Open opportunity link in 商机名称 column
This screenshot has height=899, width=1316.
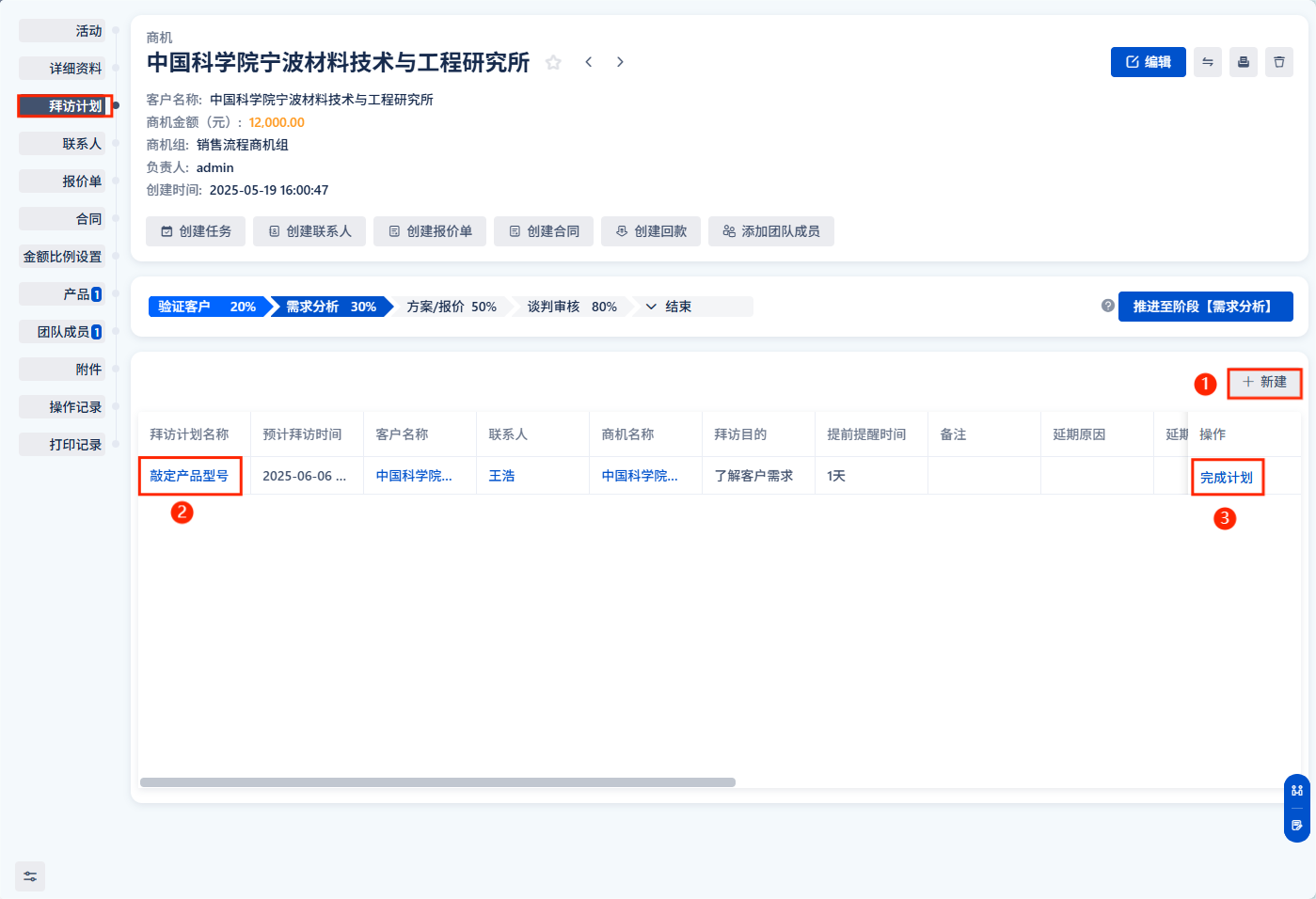pos(640,476)
